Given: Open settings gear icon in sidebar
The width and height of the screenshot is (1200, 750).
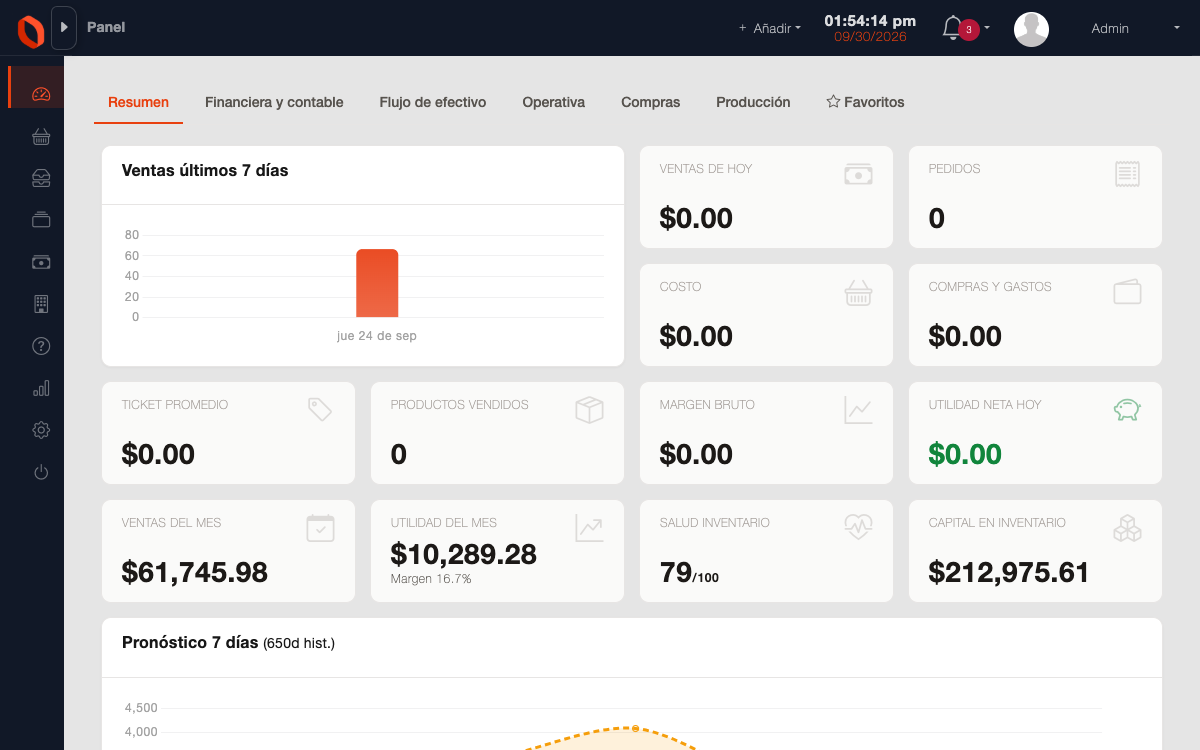Looking at the screenshot, I should 41,430.
